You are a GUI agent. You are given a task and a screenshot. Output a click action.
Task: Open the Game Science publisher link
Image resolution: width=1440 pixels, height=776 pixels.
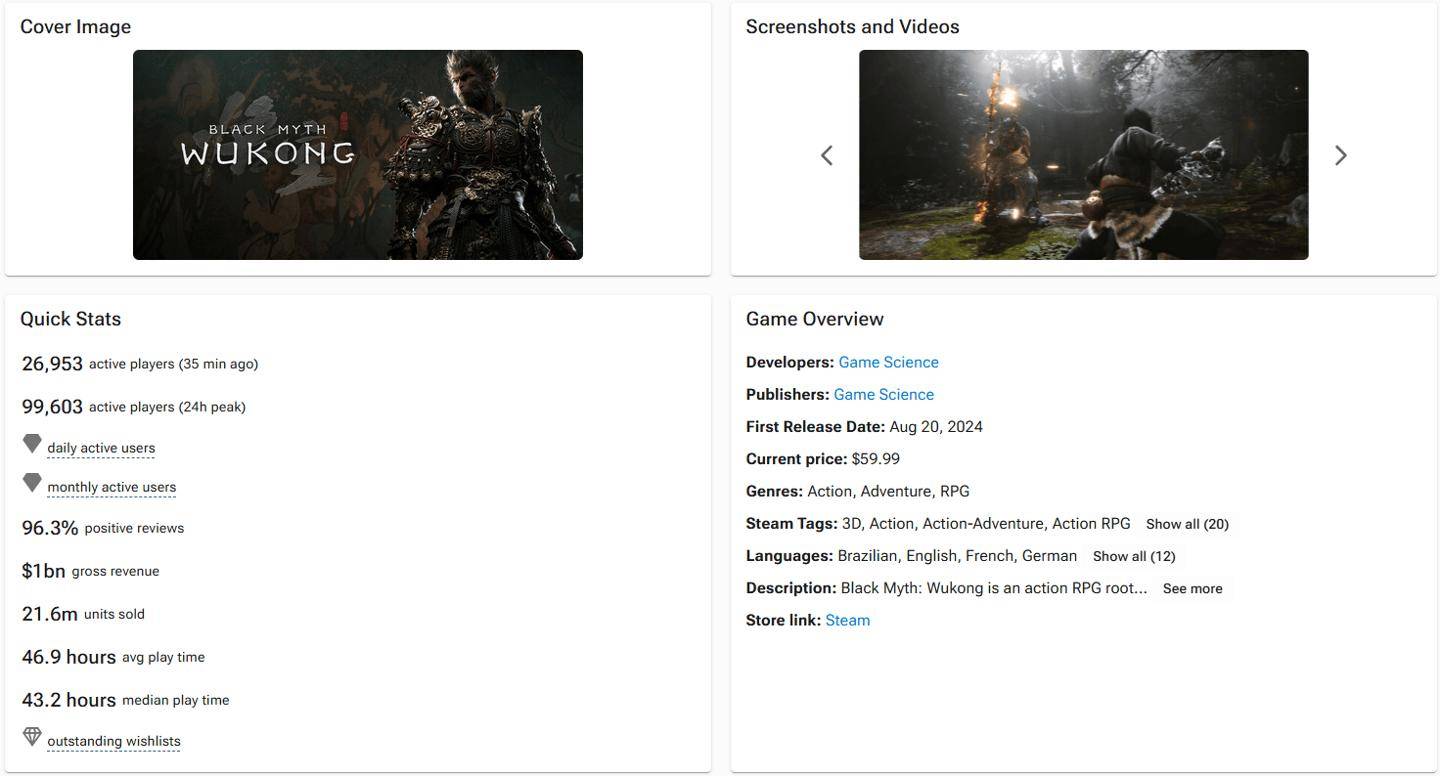tap(884, 394)
